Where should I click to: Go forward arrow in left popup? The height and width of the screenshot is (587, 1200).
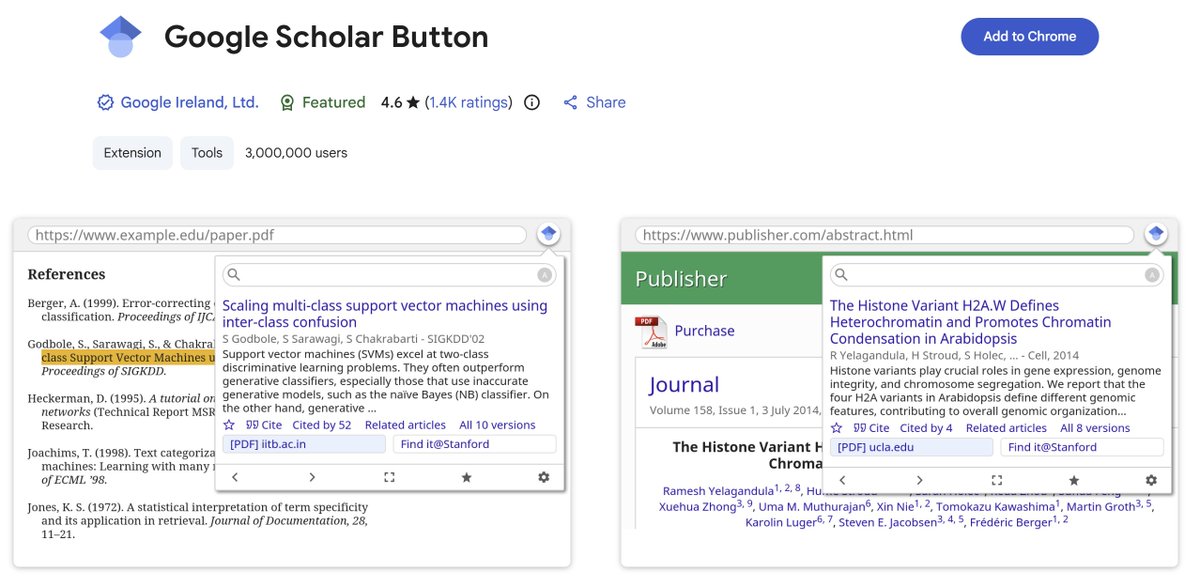312,478
